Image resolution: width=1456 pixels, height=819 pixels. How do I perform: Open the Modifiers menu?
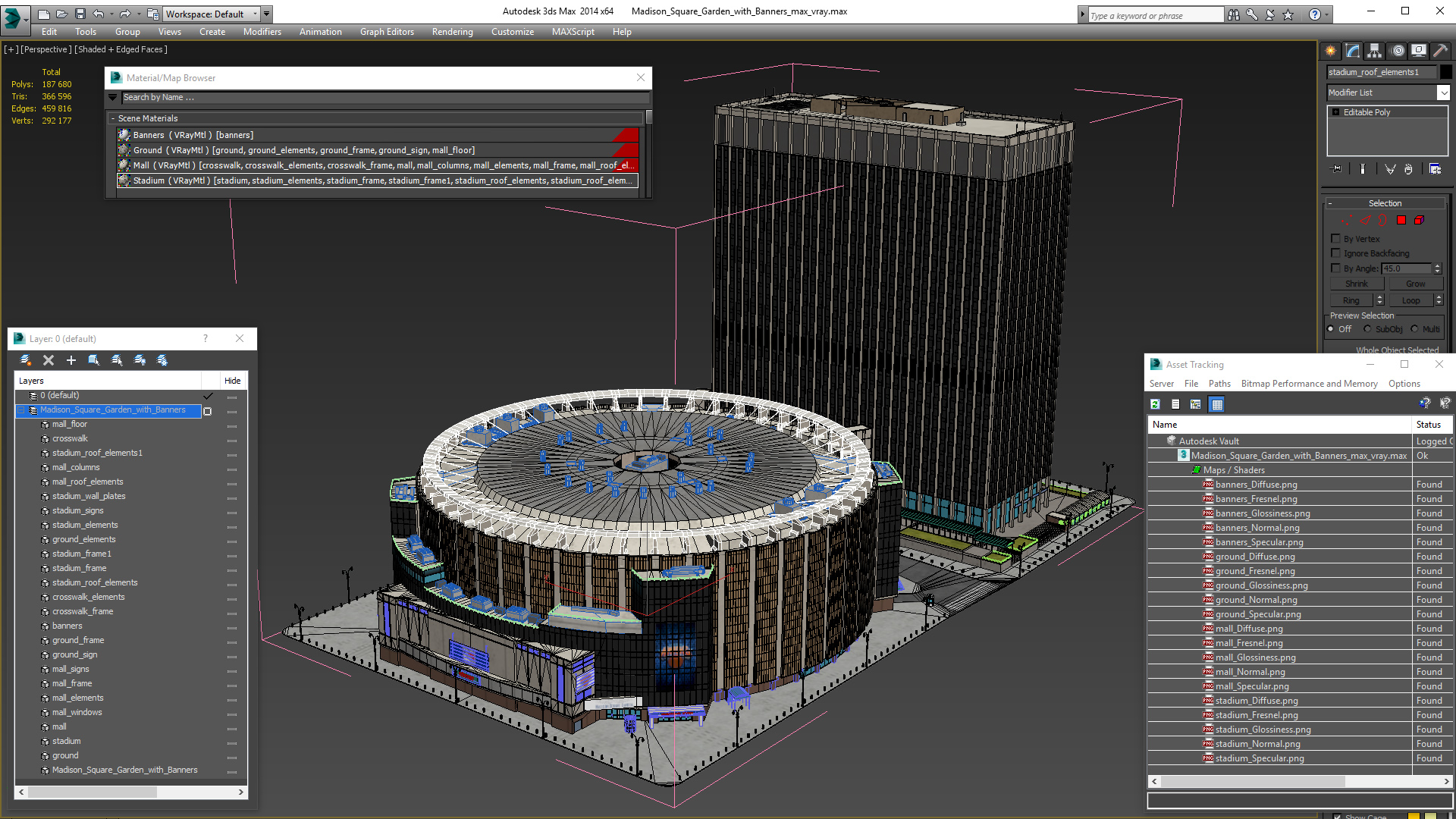[262, 32]
